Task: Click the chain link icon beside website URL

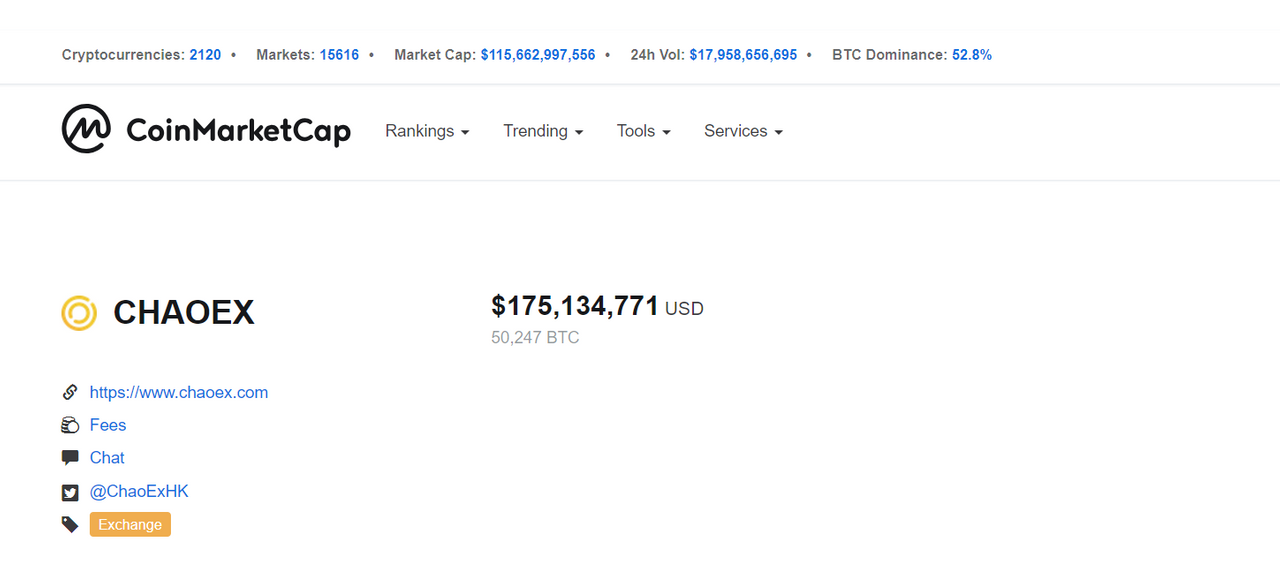Action: tap(70, 392)
